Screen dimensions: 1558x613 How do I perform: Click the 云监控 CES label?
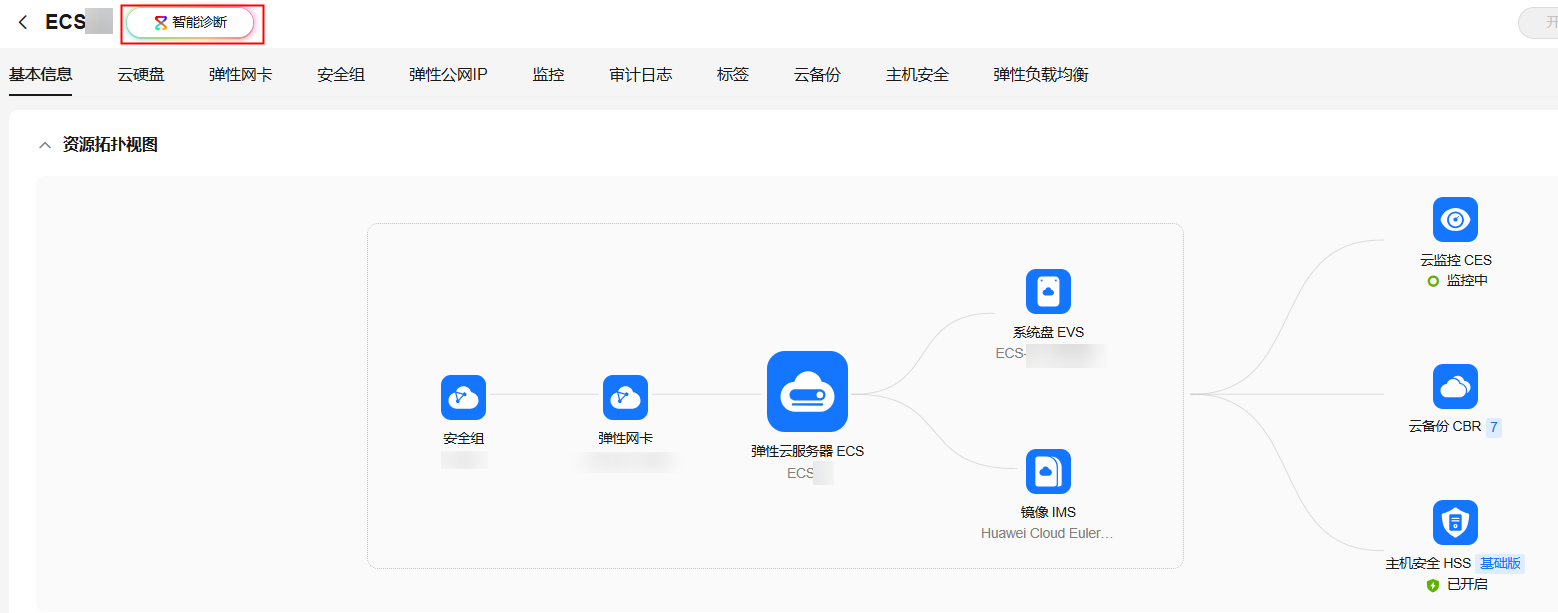coord(1456,260)
